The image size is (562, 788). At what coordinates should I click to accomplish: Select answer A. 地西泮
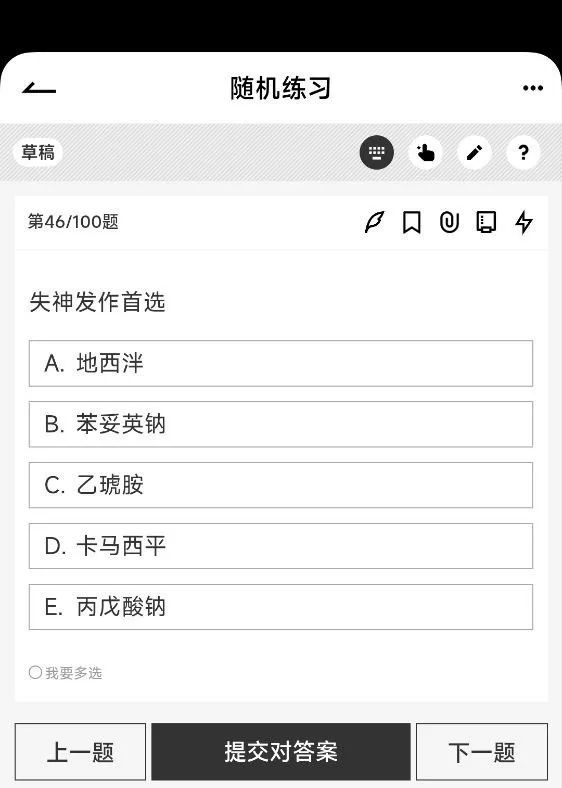pos(280,363)
